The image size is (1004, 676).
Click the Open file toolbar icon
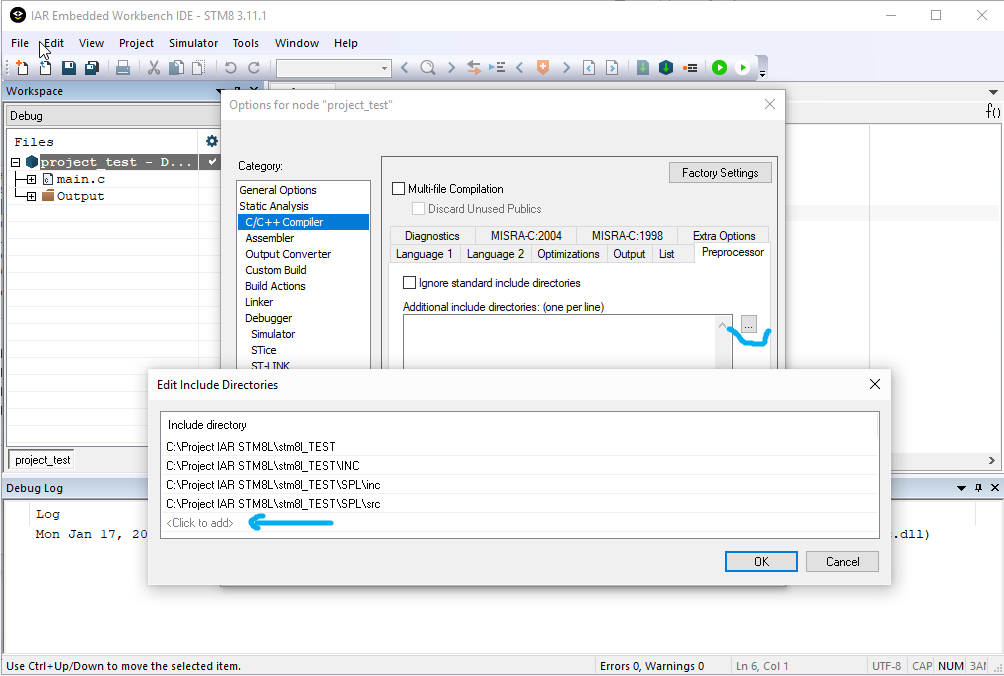coord(45,67)
